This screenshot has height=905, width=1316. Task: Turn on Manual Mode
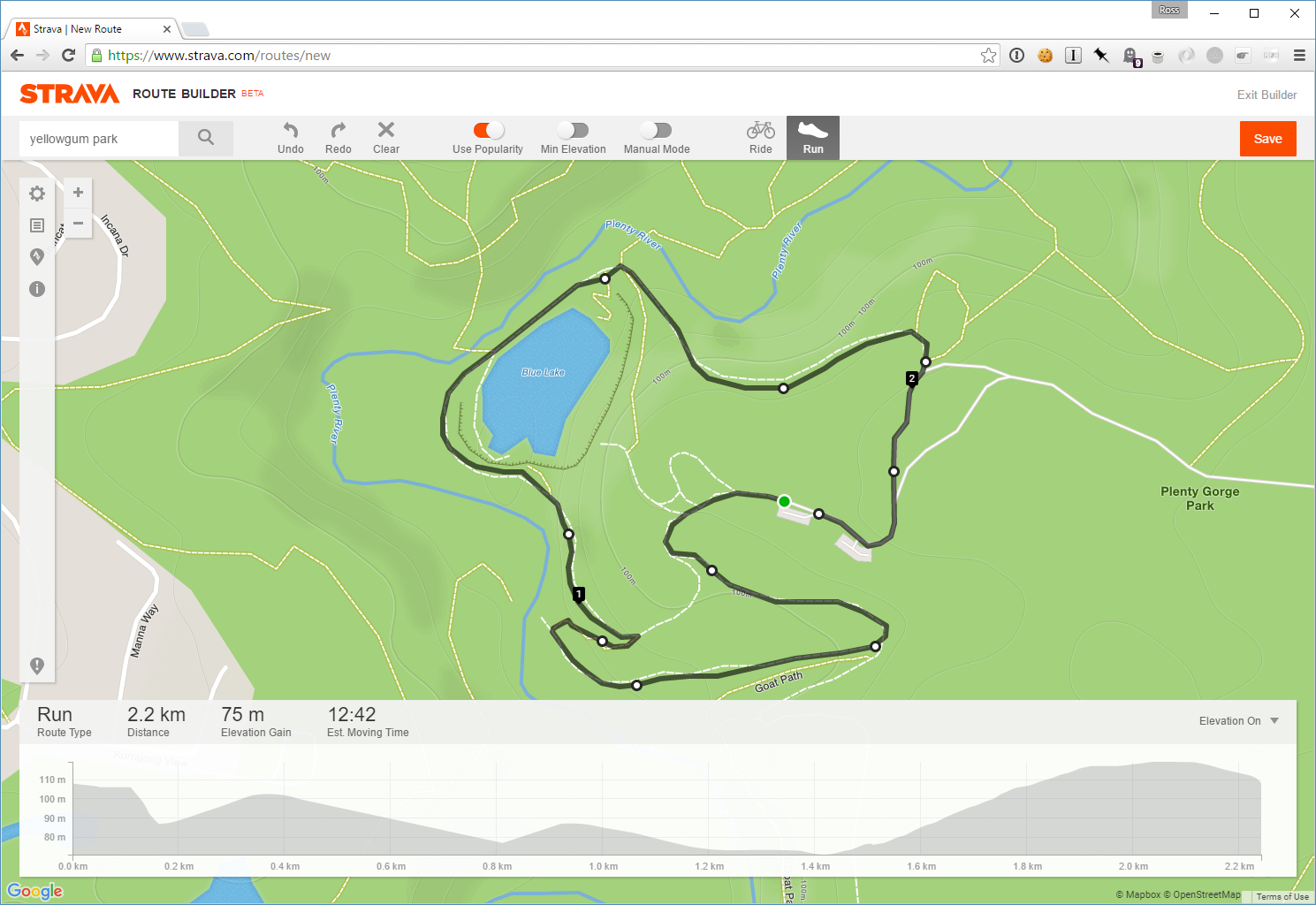tap(655, 130)
